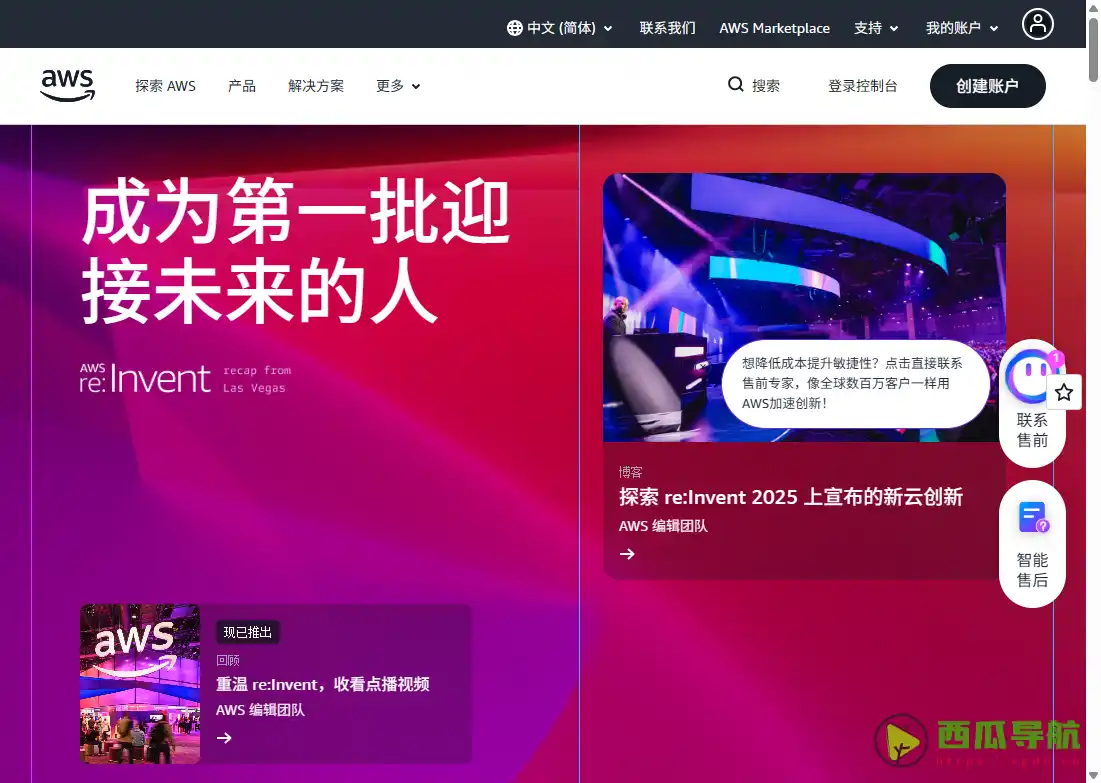Screen dimensions: 1101x783
Task: Click the re:Invent video card thumbnail
Action: tap(140, 683)
